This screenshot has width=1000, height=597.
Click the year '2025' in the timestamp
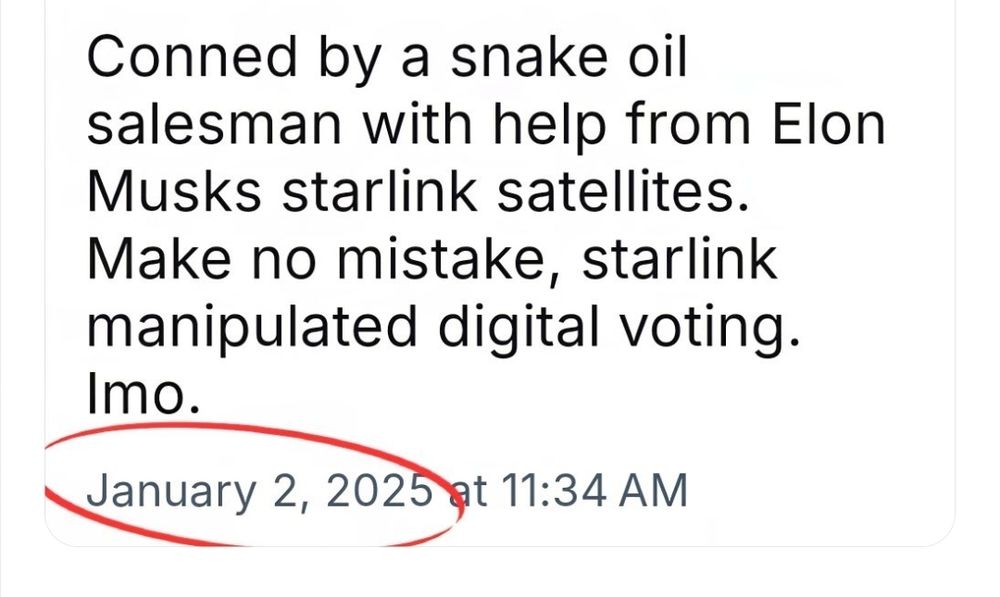click(379, 491)
